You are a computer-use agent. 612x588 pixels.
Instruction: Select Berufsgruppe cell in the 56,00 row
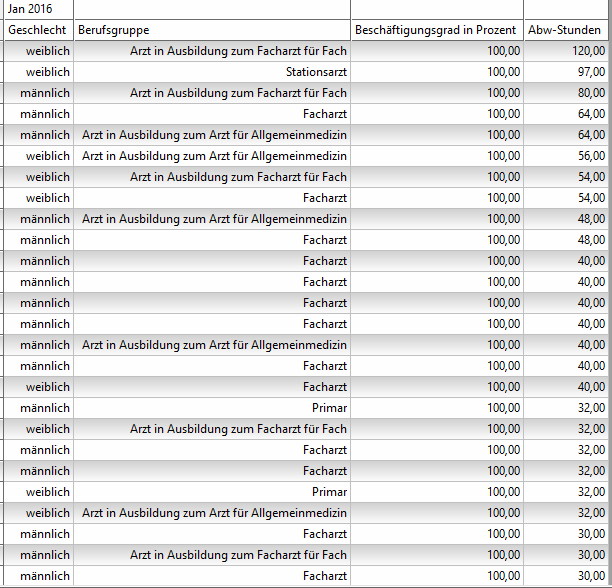pyautogui.click(x=214, y=156)
